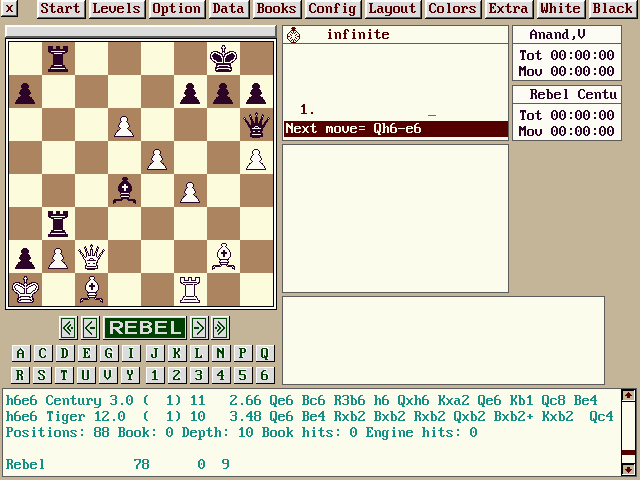The height and width of the screenshot is (480, 640).
Task: Open the Colors menu
Action: [x=452, y=9]
